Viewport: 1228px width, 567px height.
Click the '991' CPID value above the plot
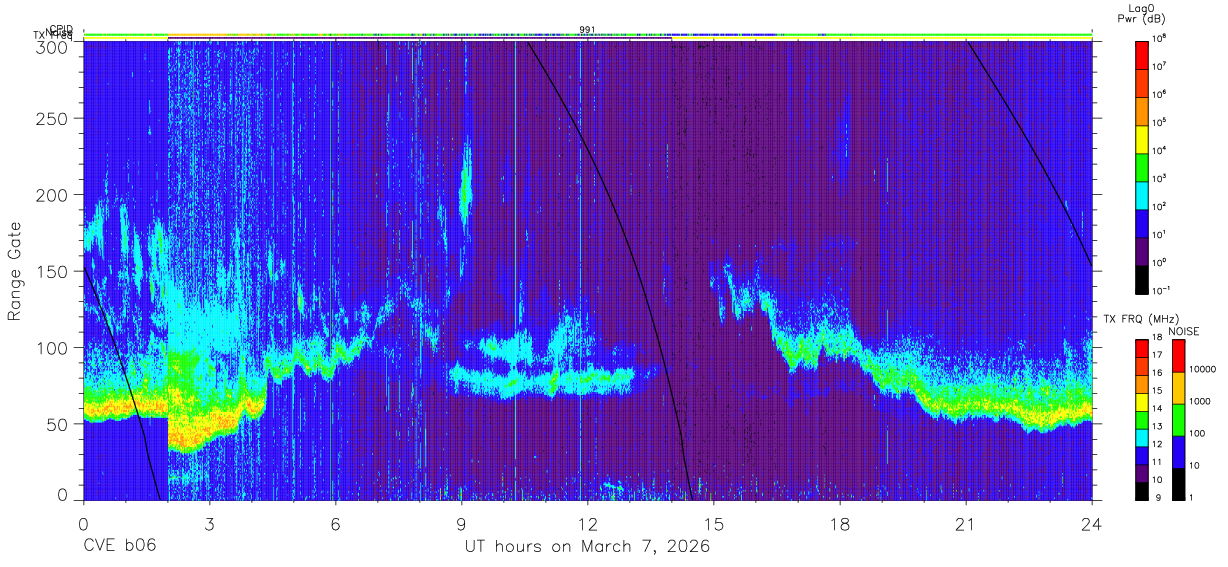coord(587,30)
